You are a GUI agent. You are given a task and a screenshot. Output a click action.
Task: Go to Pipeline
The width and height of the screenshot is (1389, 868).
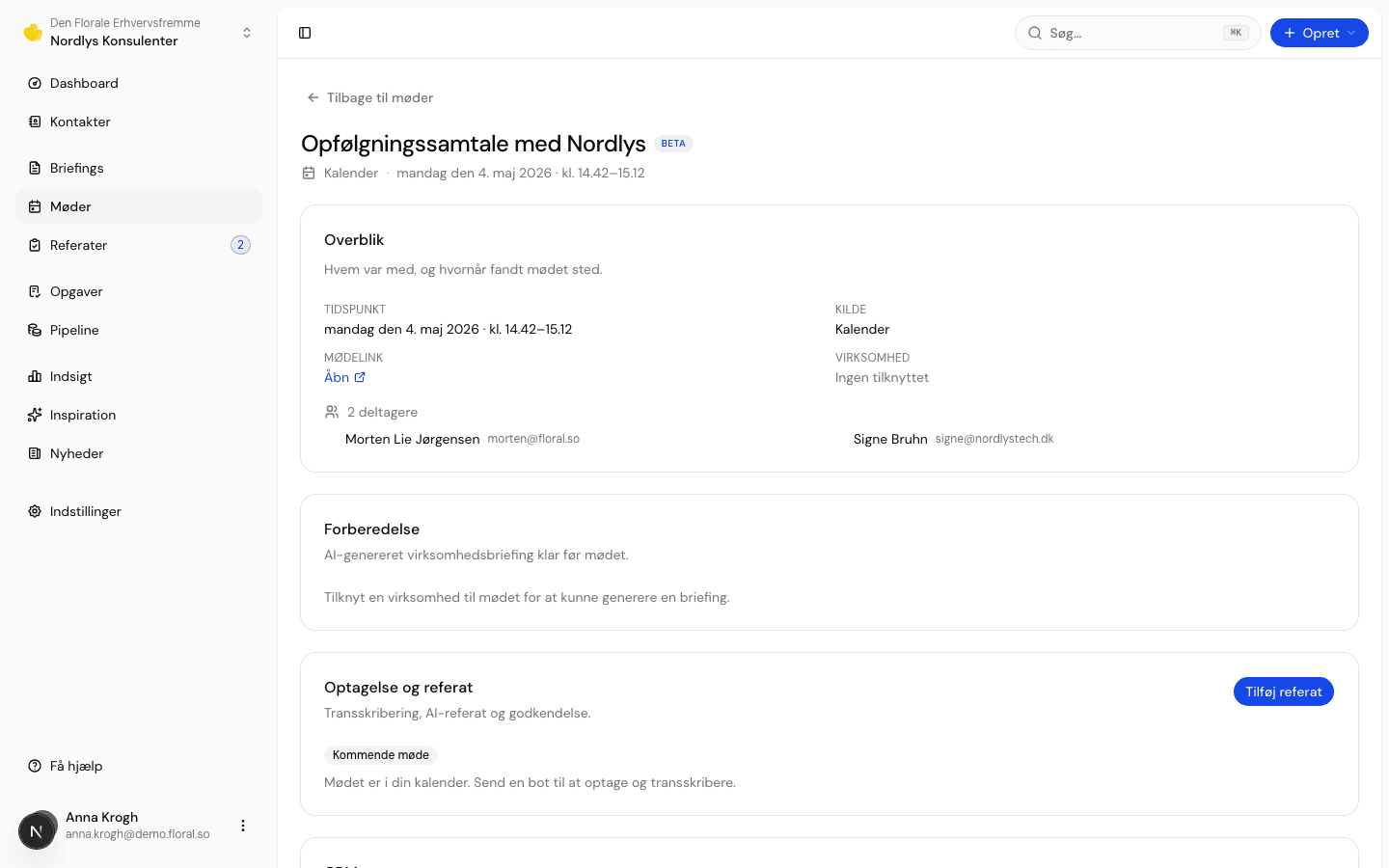point(139,330)
